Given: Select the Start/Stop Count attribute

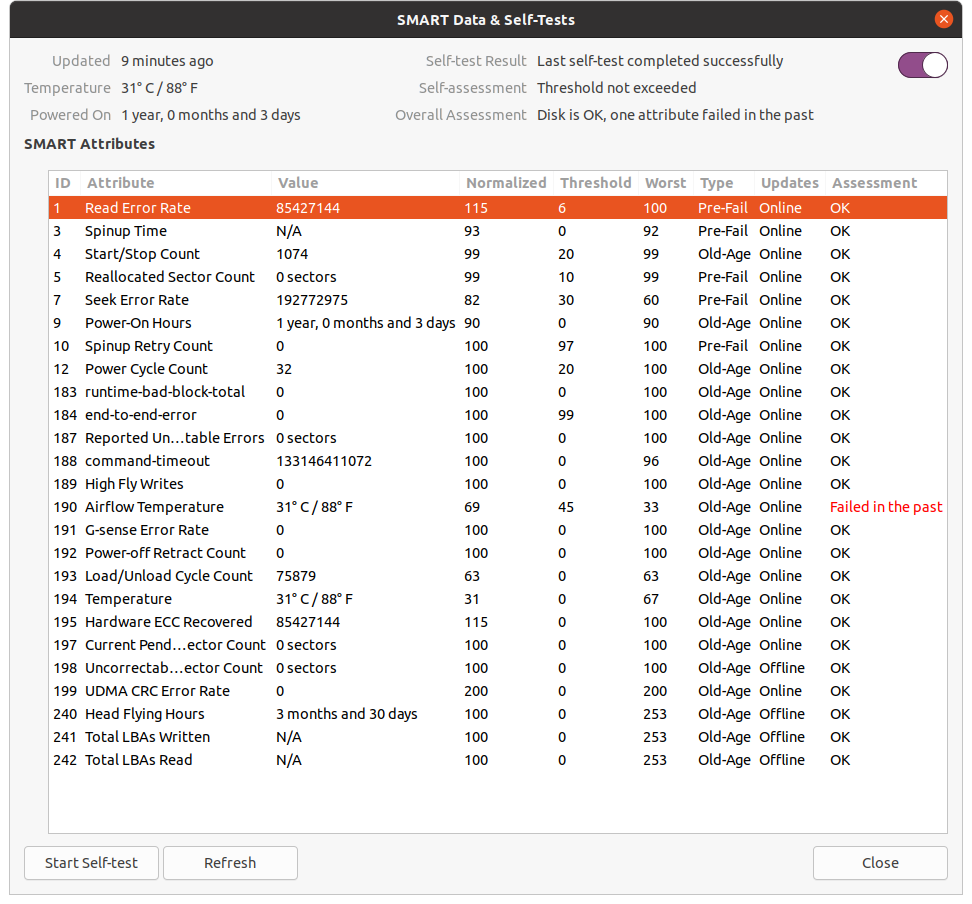Looking at the screenshot, I should click(x=498, y=254).
